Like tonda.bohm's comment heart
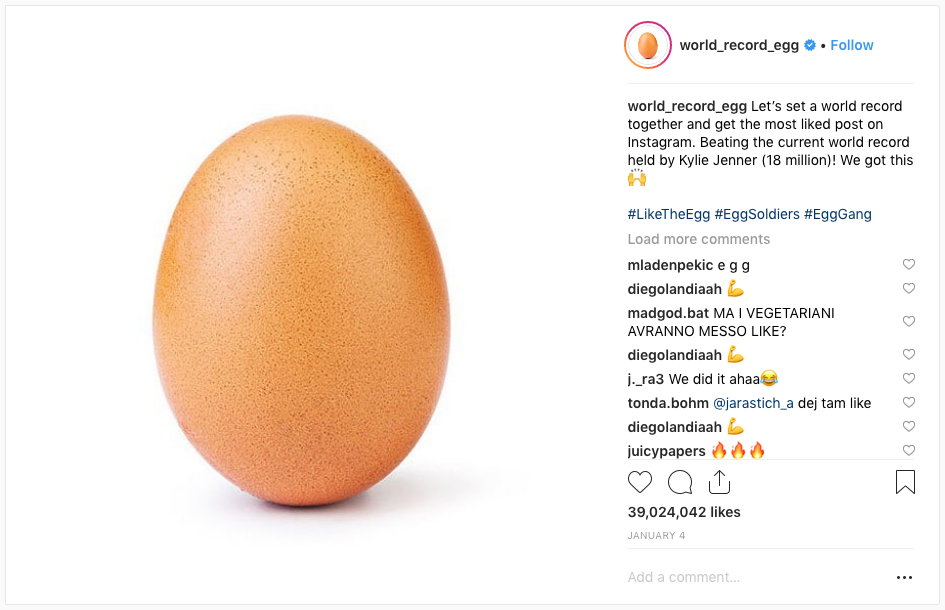This screenshot has height=610, width=945. [x=909, y=402]
